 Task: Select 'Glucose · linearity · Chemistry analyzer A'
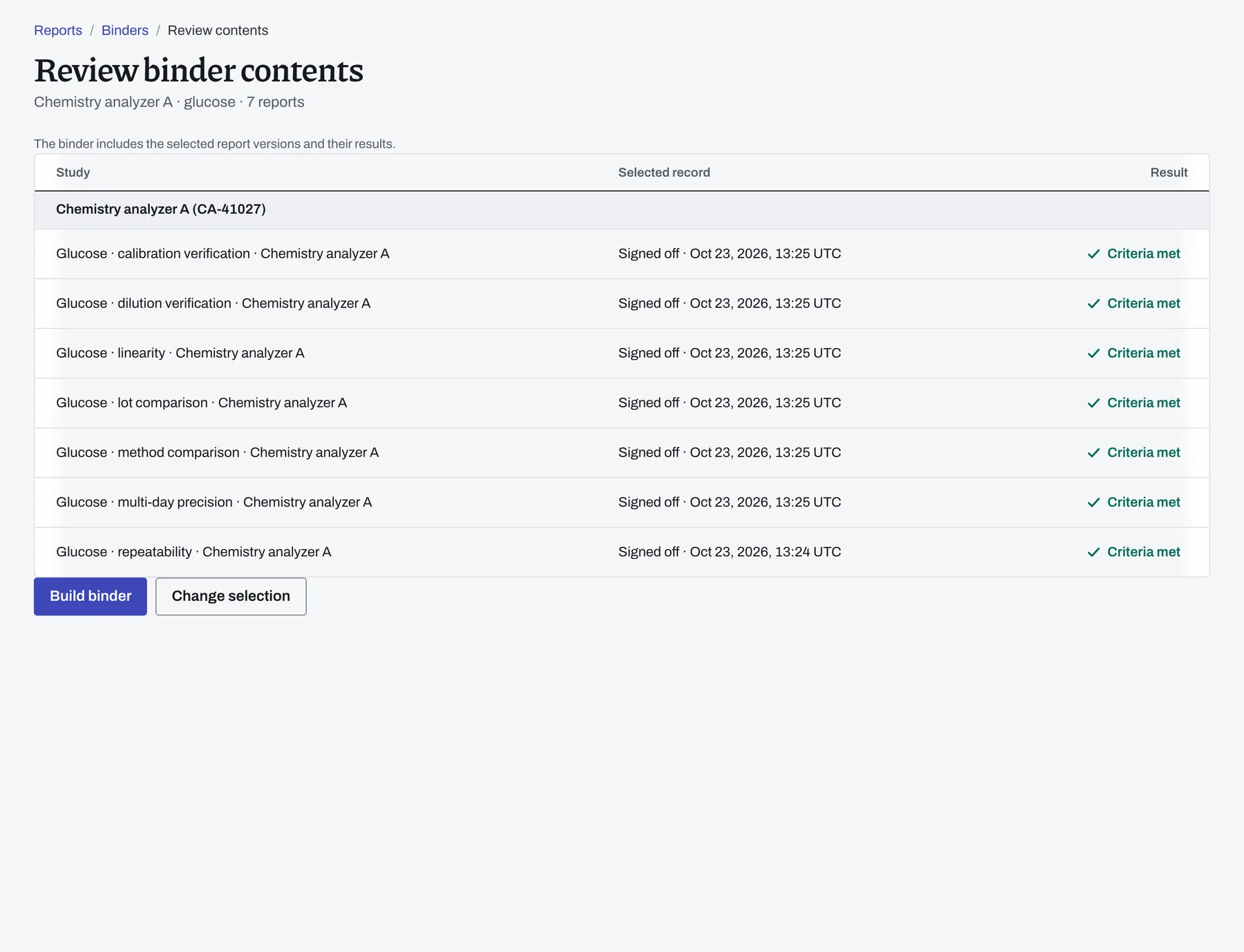point(180,353)
